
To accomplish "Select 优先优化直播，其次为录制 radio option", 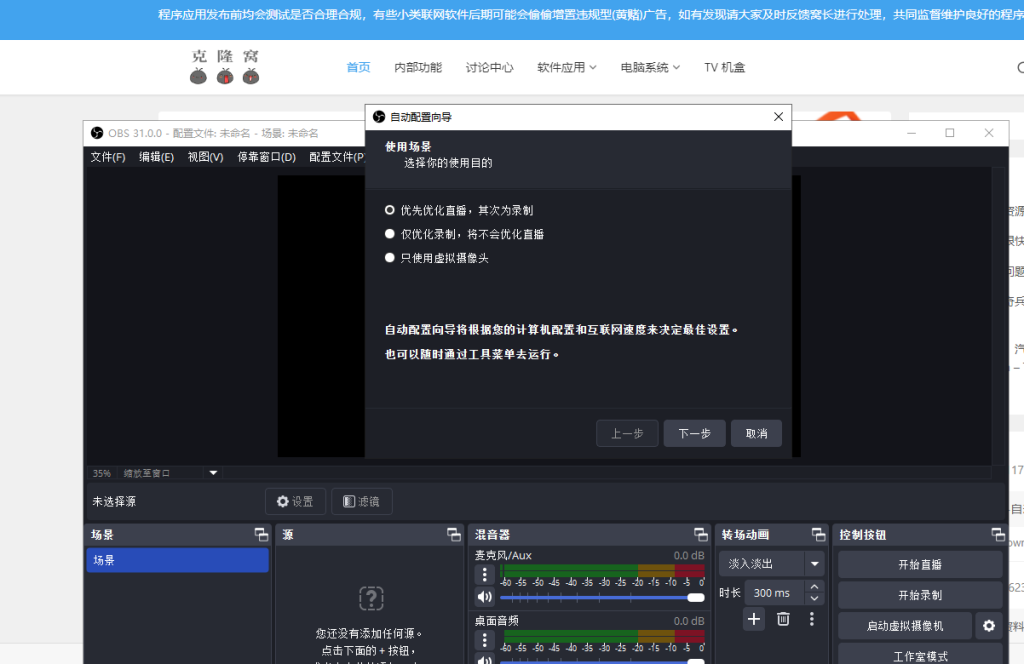I will 459,210.
